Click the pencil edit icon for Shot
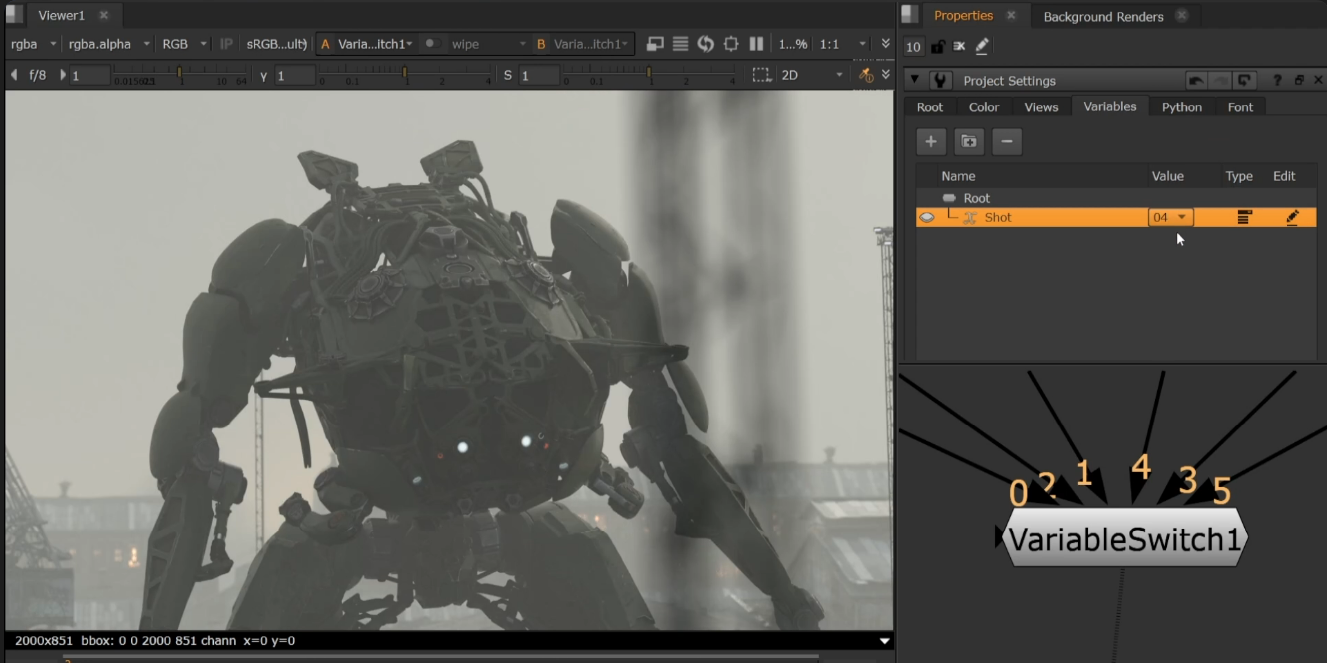The width and height of the screenshot is (1327, 663). (x=1292, y=217)
